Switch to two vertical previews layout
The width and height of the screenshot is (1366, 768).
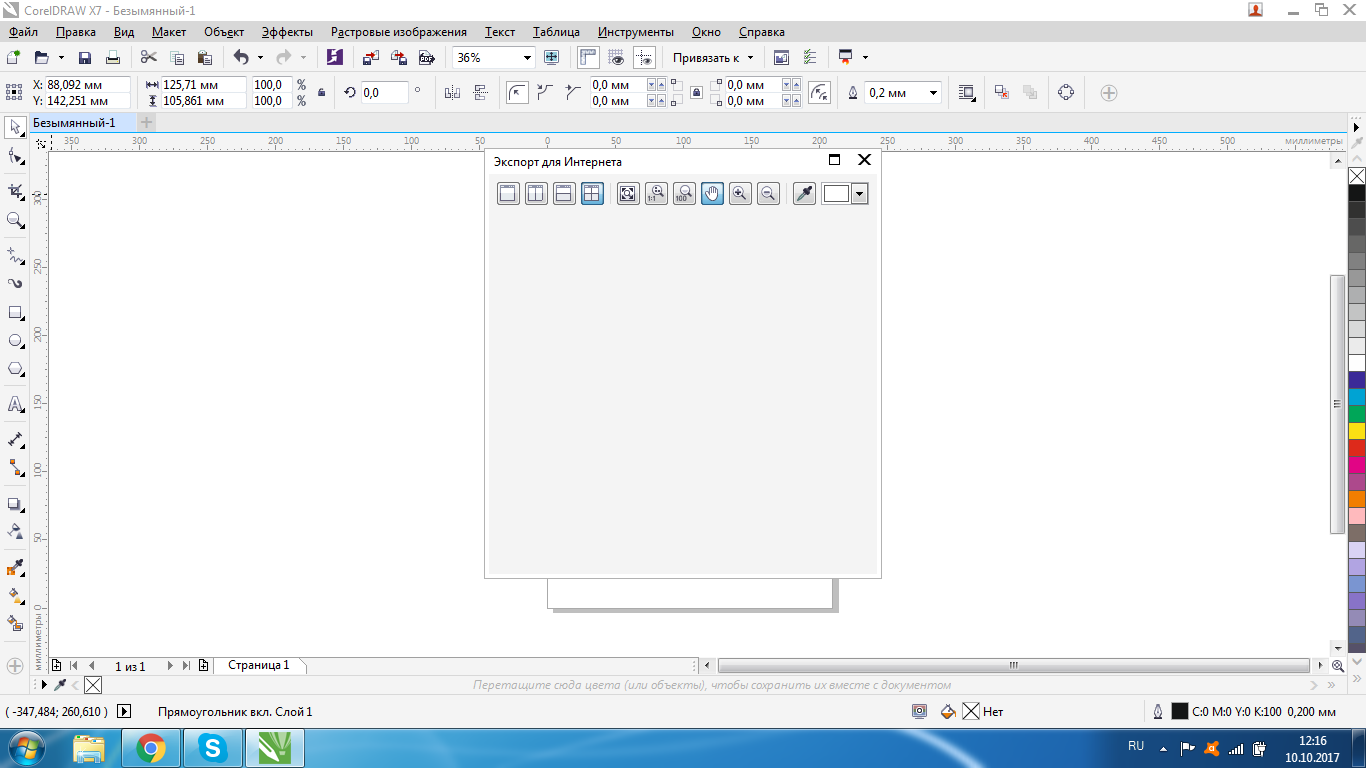pyautogui.click(x=536, y=194)
